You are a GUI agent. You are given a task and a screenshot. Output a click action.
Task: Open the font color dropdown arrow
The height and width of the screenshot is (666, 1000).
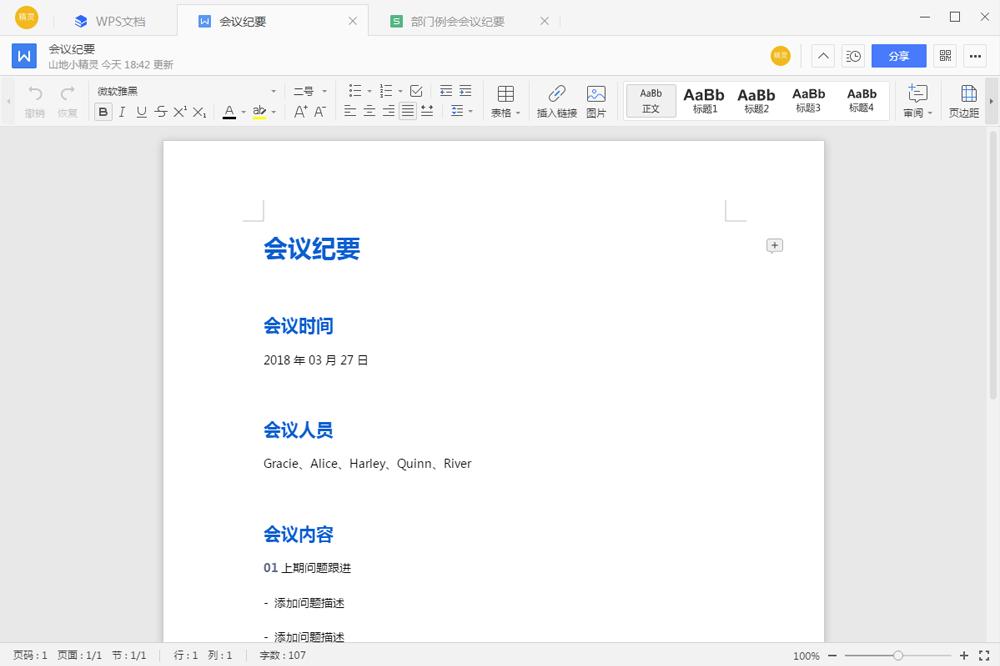point(243,112)
